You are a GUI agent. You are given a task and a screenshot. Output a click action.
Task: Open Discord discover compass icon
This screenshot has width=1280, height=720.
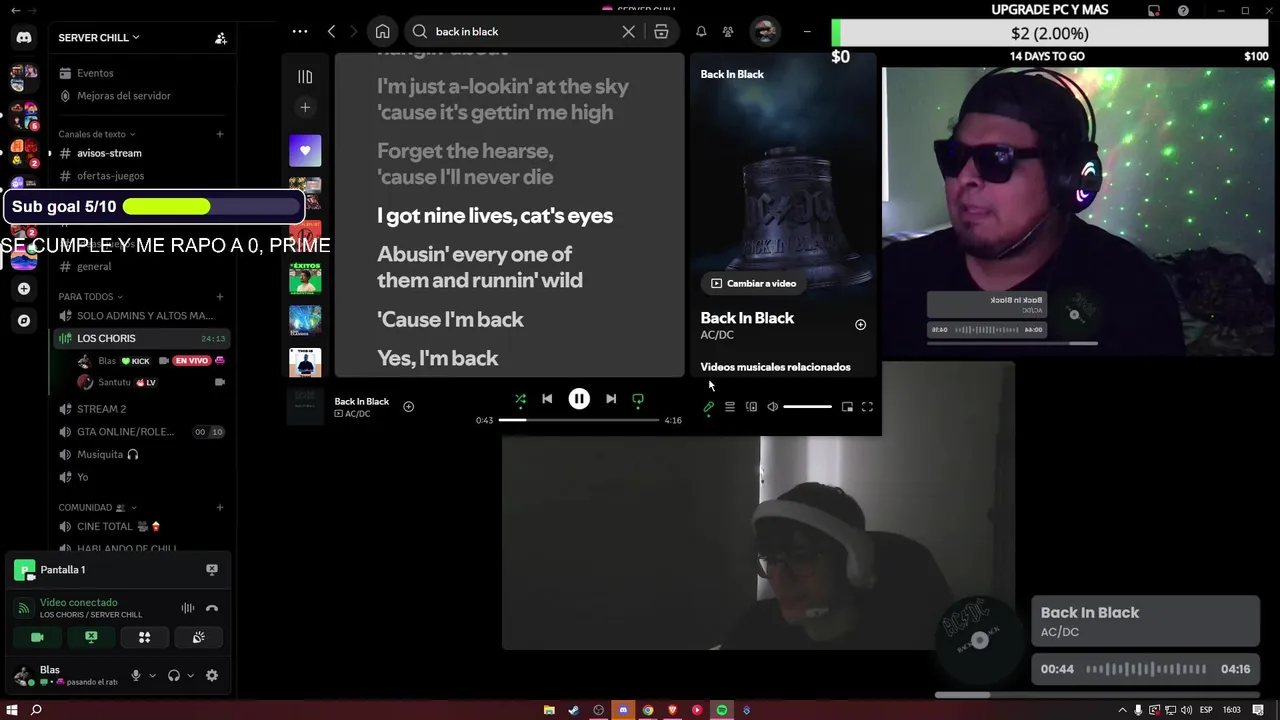(24, 321)
